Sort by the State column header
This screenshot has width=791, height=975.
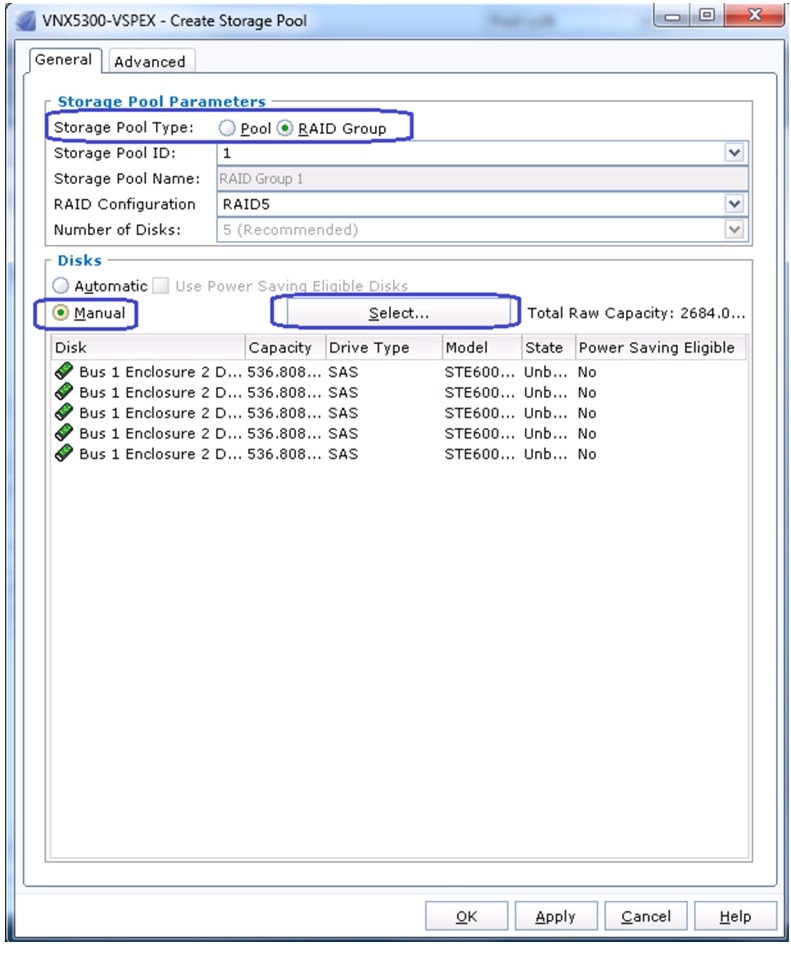click(548, 348)
